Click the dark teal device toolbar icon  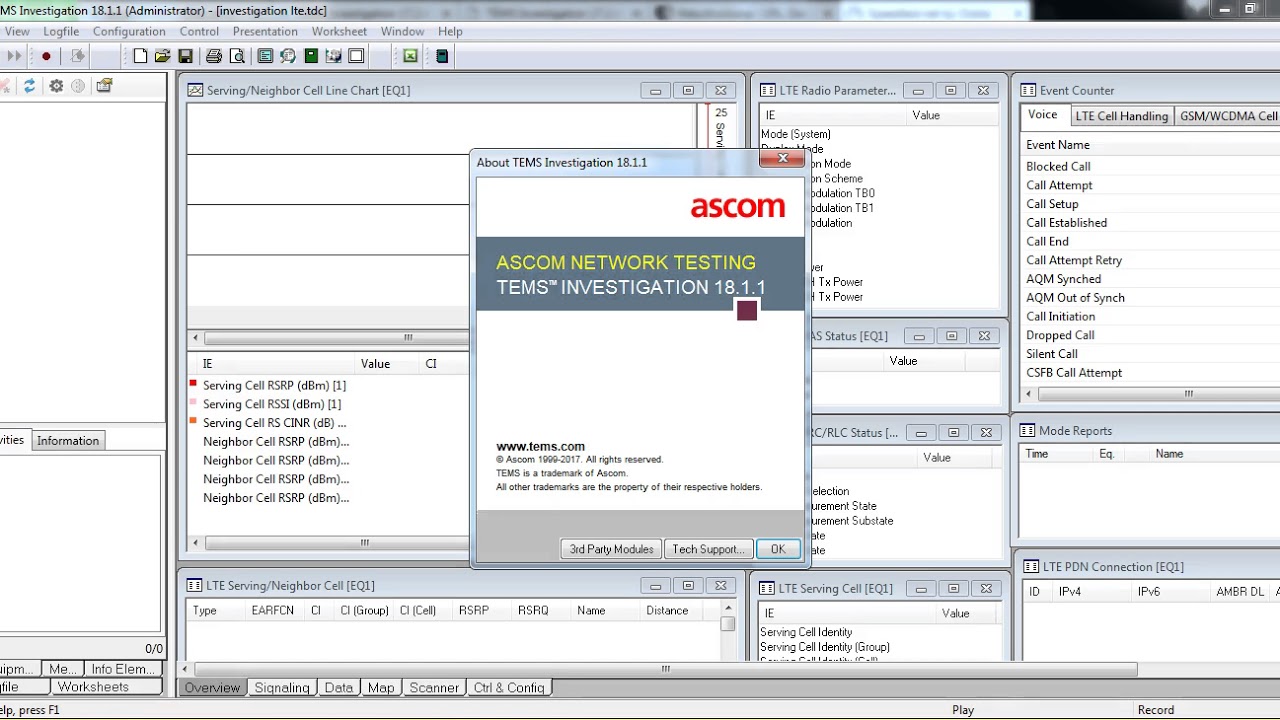(442, 56)
